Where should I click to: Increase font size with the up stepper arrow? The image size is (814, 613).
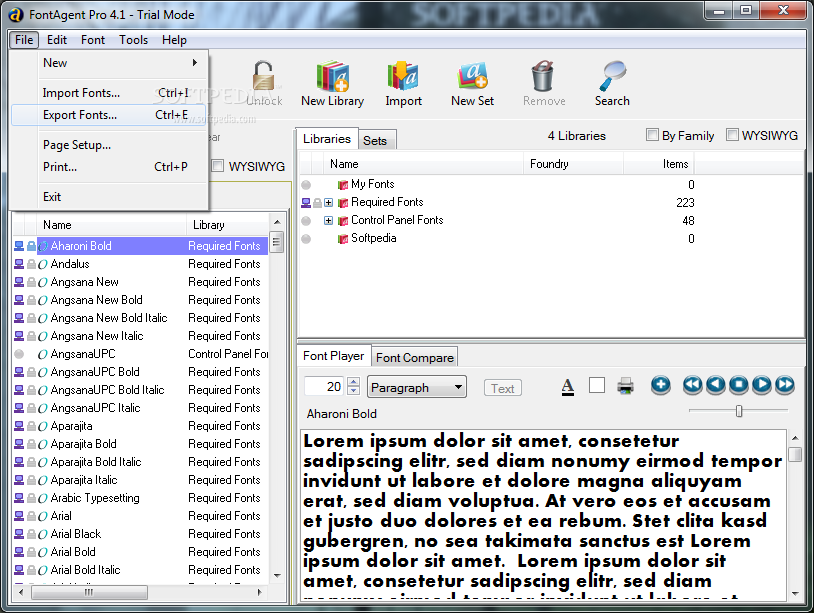[354, 382]
